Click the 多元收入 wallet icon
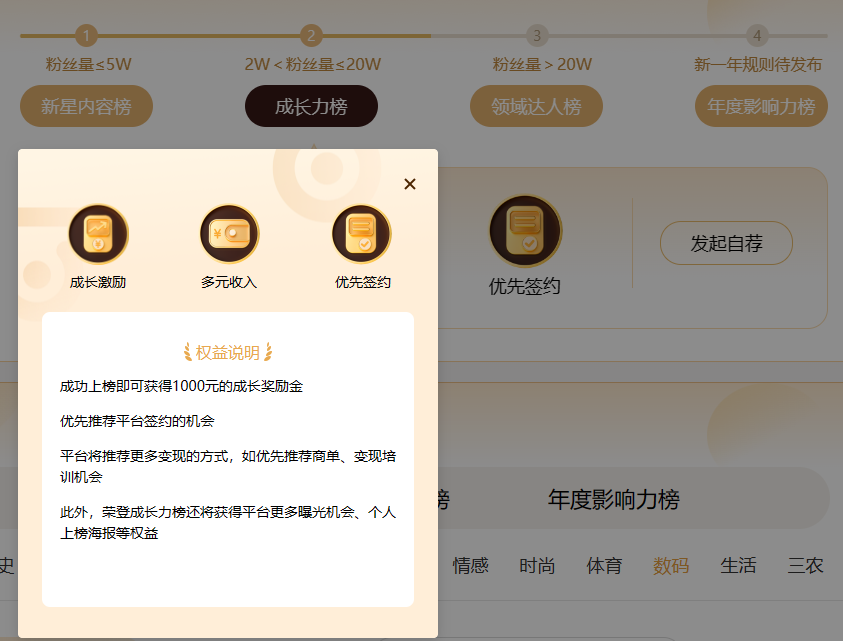The image size is (843, 641). (x=230, y=234)
